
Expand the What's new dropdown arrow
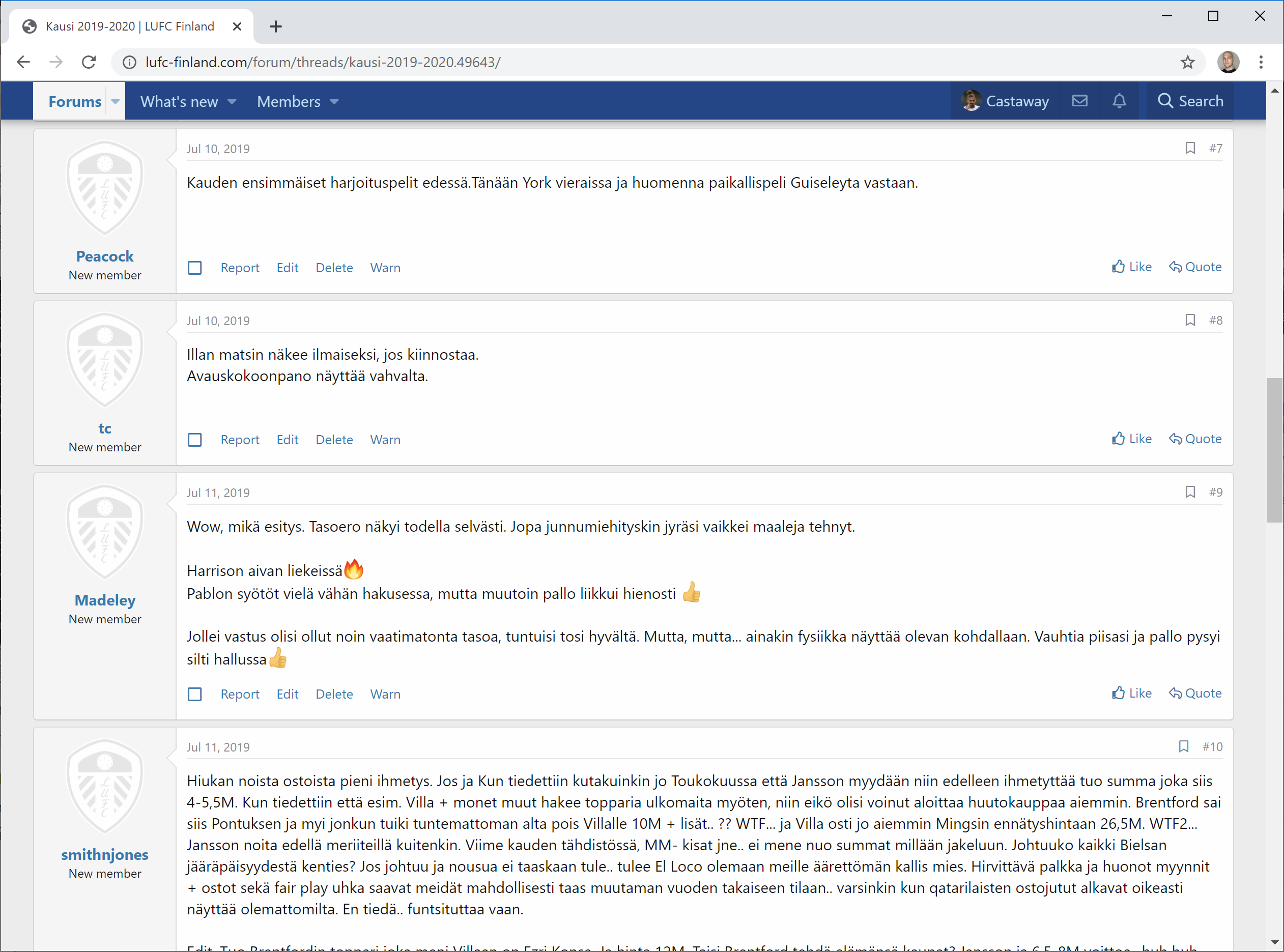(x=232, y=101)
